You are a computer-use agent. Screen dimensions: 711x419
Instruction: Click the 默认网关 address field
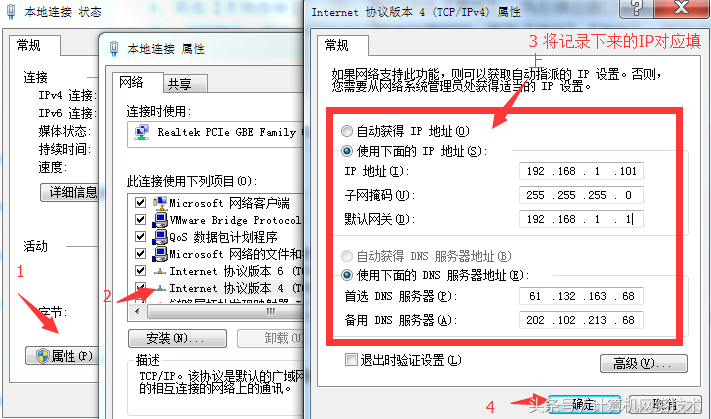tap(581, 219)
